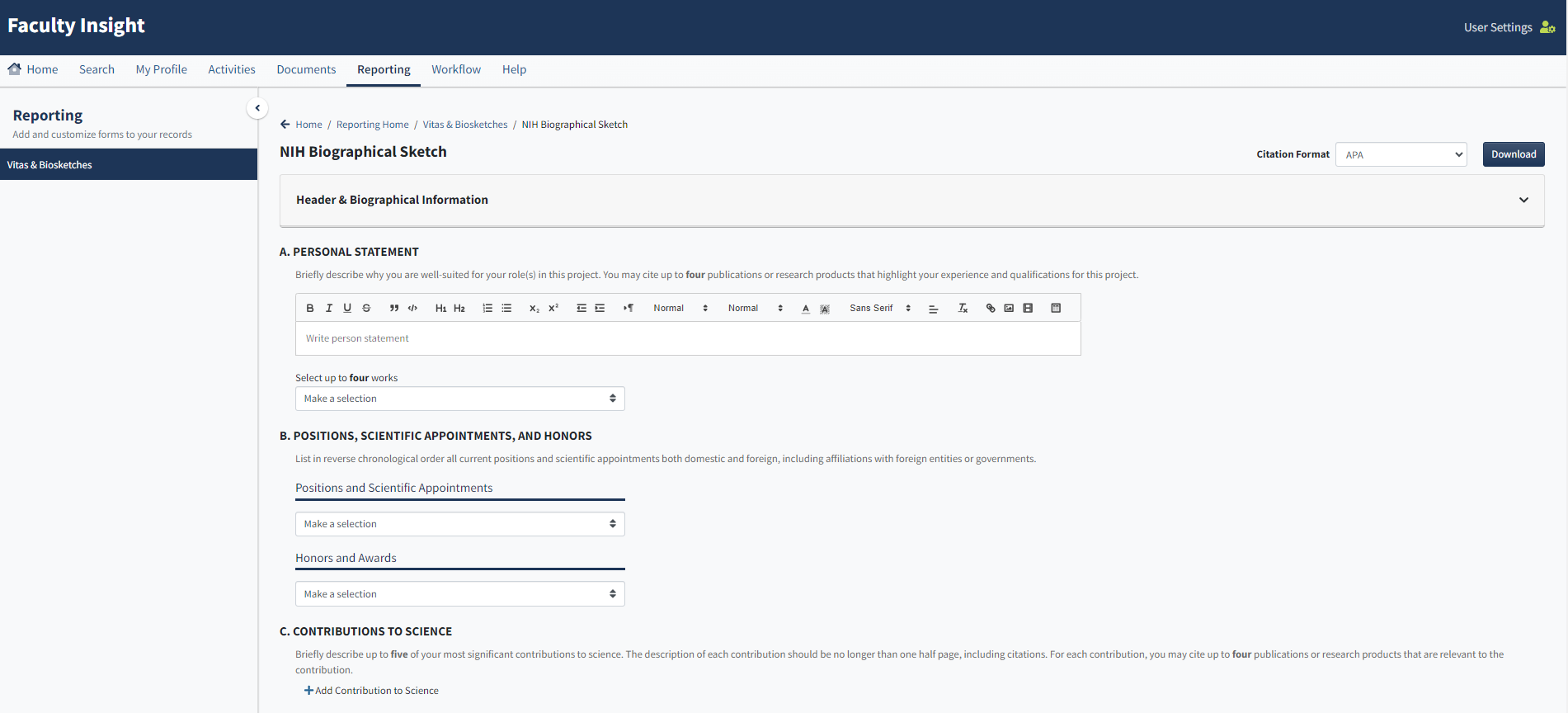Click Add Contribution to Science
This screenshot has height=713, width=1568.
pos(371,691)
